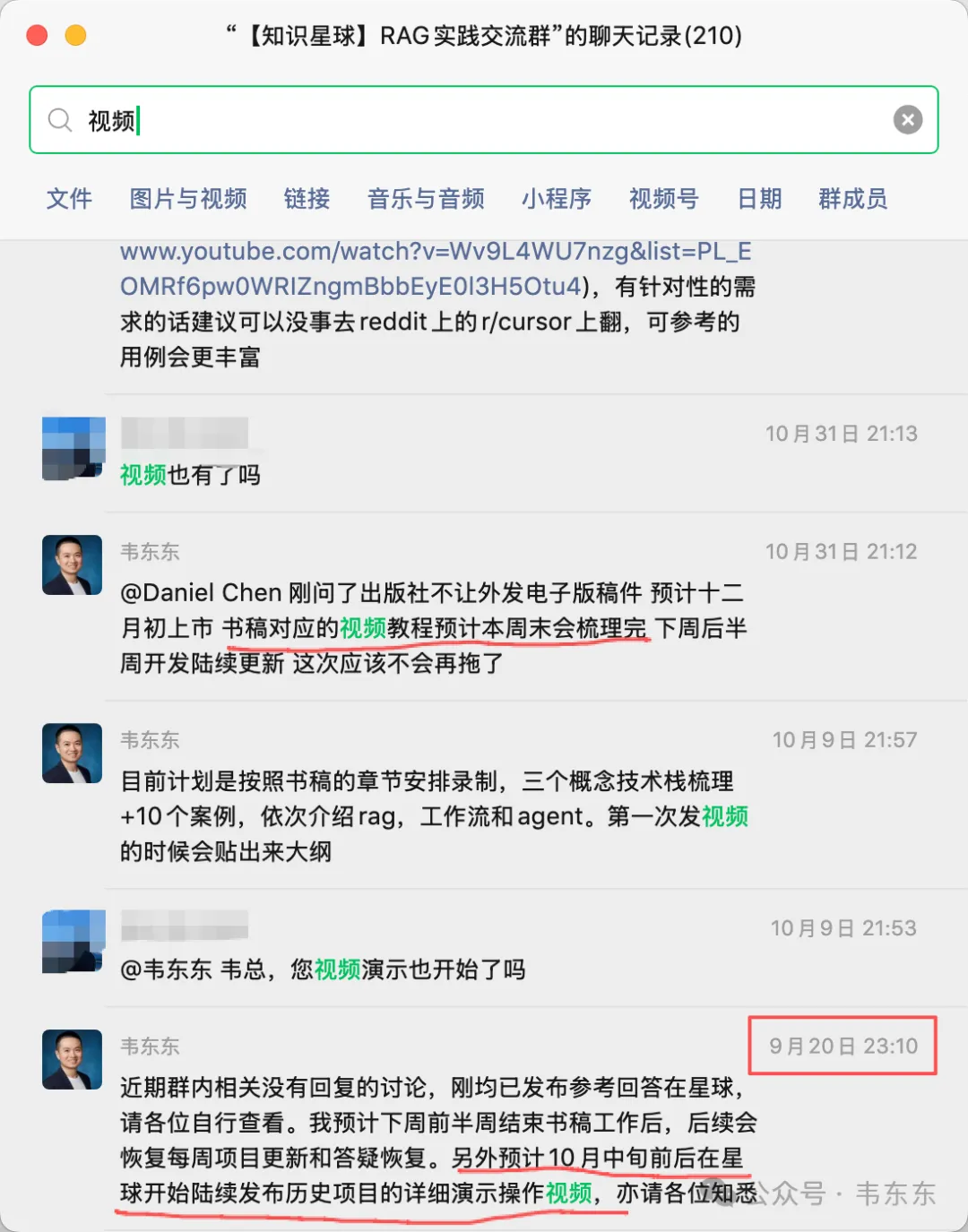968x1232 pixels.
Task: Open the 文件 filter tab
Action: [x=70, y=198]
